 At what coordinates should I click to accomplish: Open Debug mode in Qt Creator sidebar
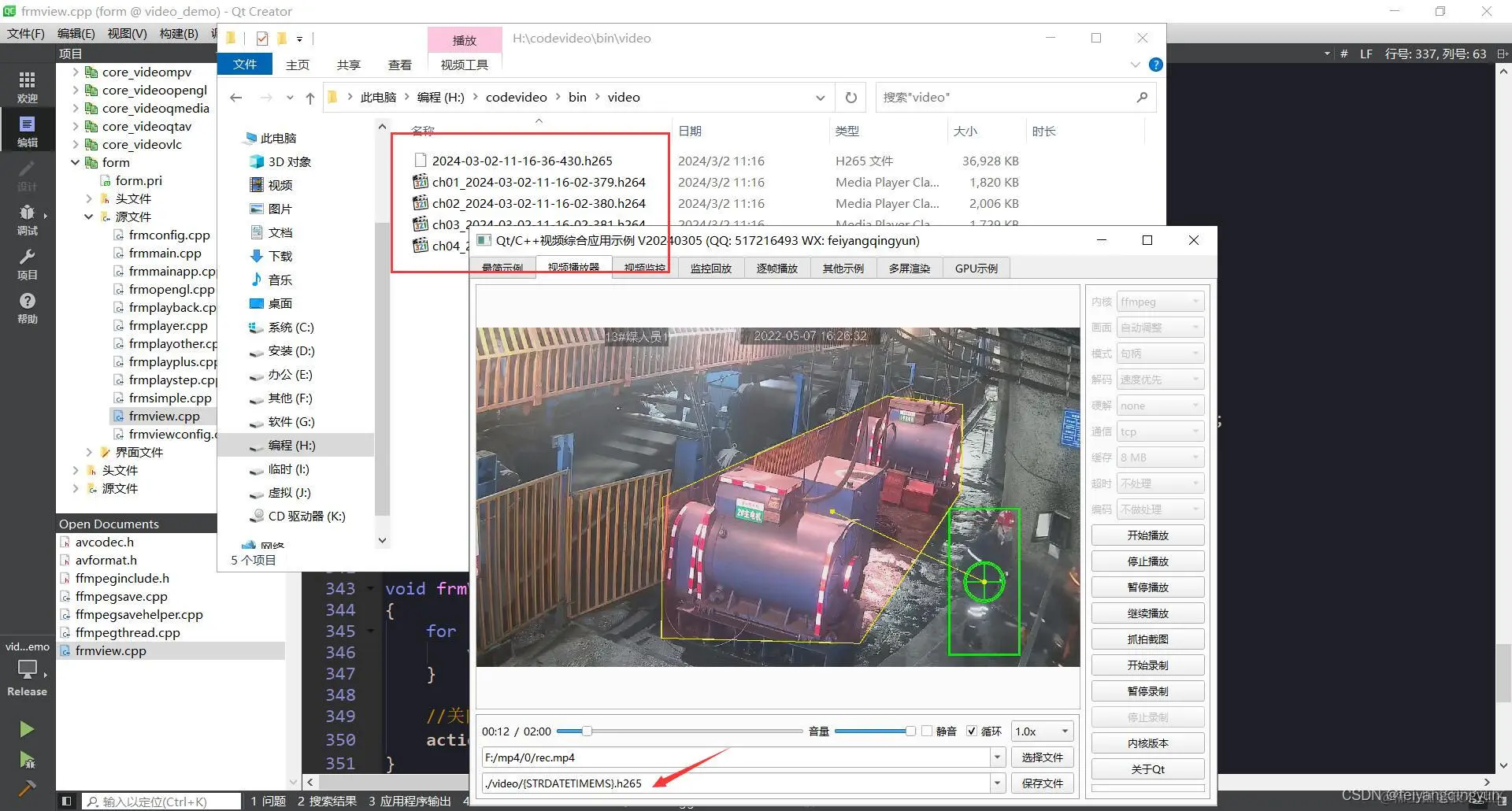point(27,219)
